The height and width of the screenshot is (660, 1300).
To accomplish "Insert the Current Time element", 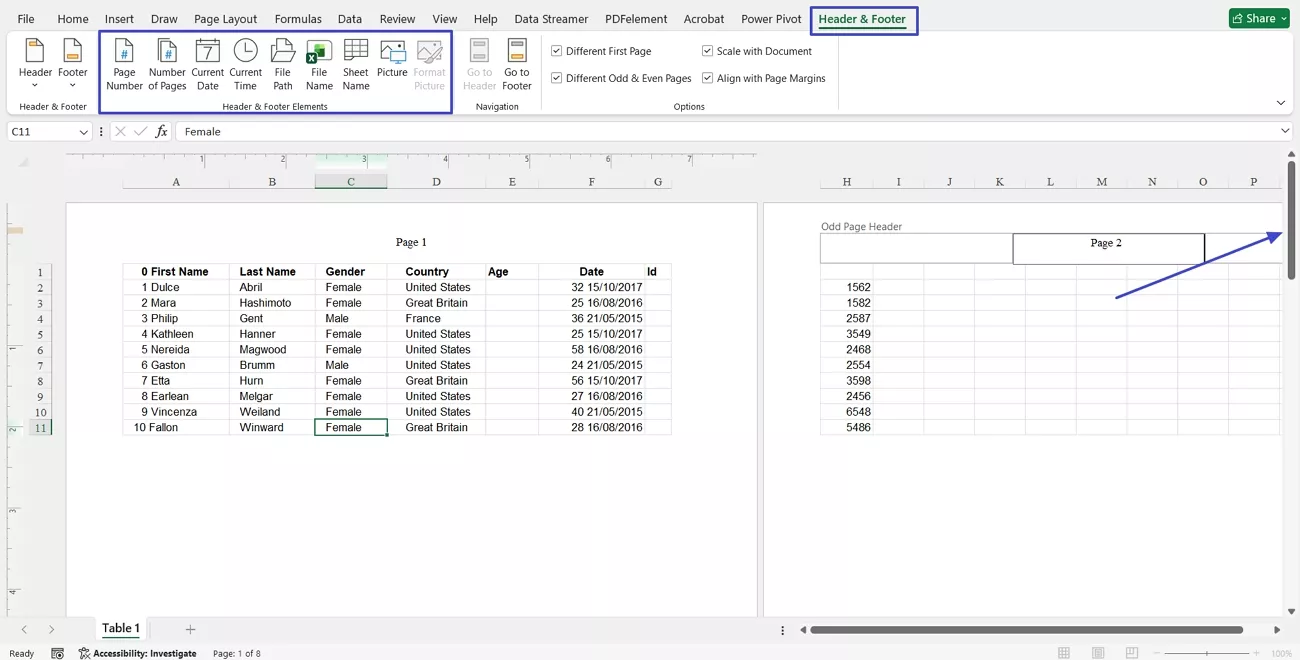I will (245, 62).
